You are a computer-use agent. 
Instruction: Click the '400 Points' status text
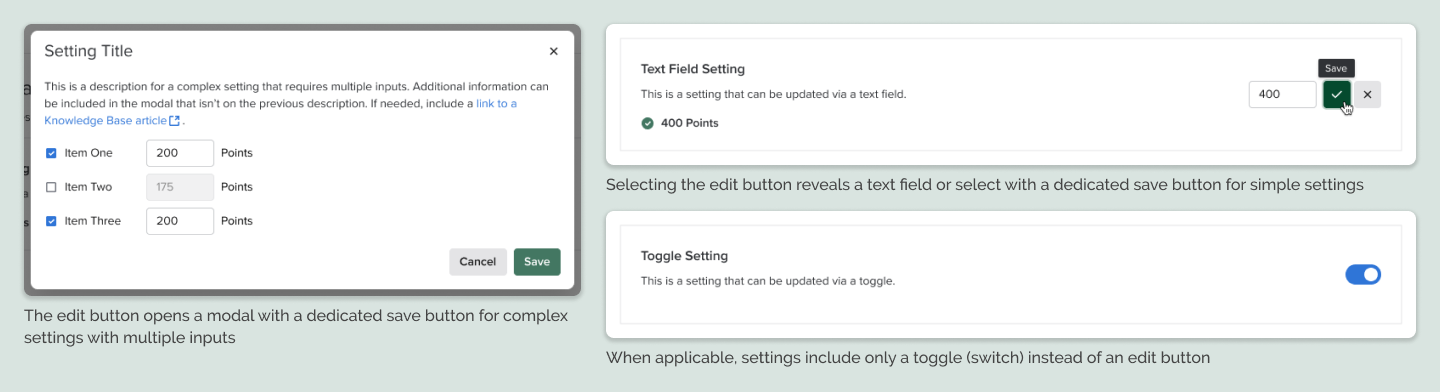689,123
